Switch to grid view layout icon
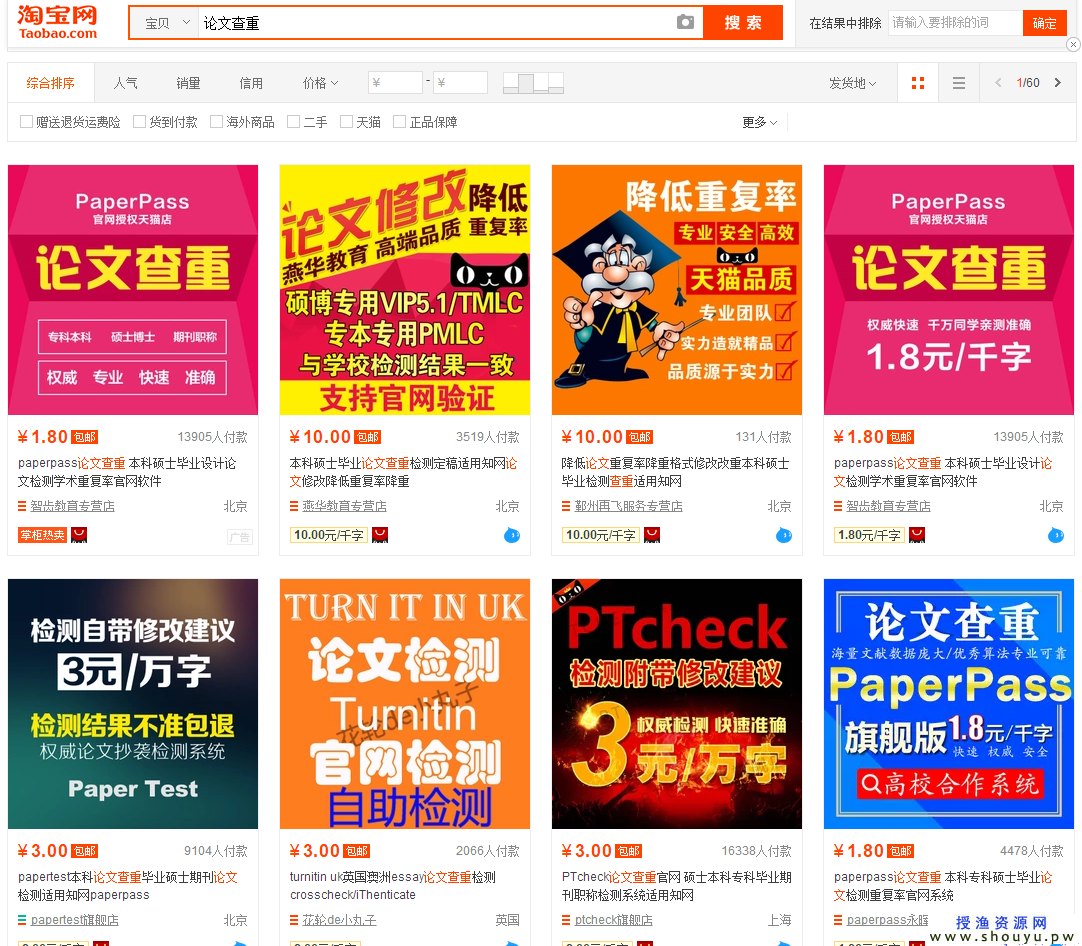This screenshot has height=946, width=1082. point(918,83)
